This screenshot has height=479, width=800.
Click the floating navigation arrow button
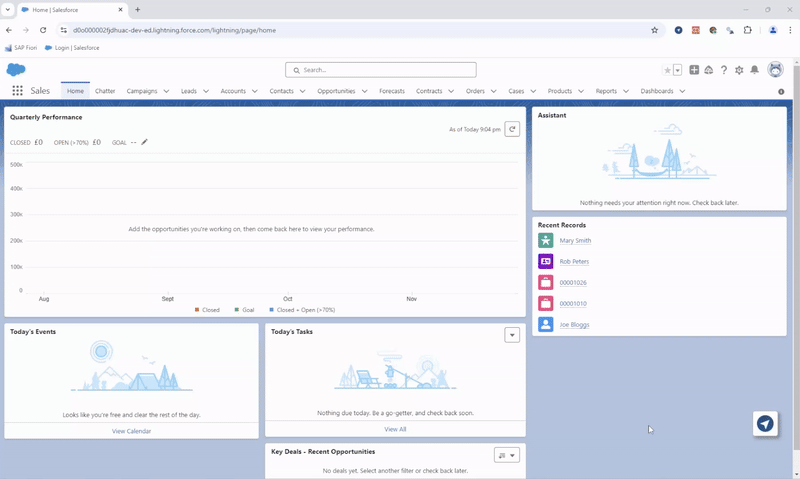pyautogui.click(x=765, y=424)
